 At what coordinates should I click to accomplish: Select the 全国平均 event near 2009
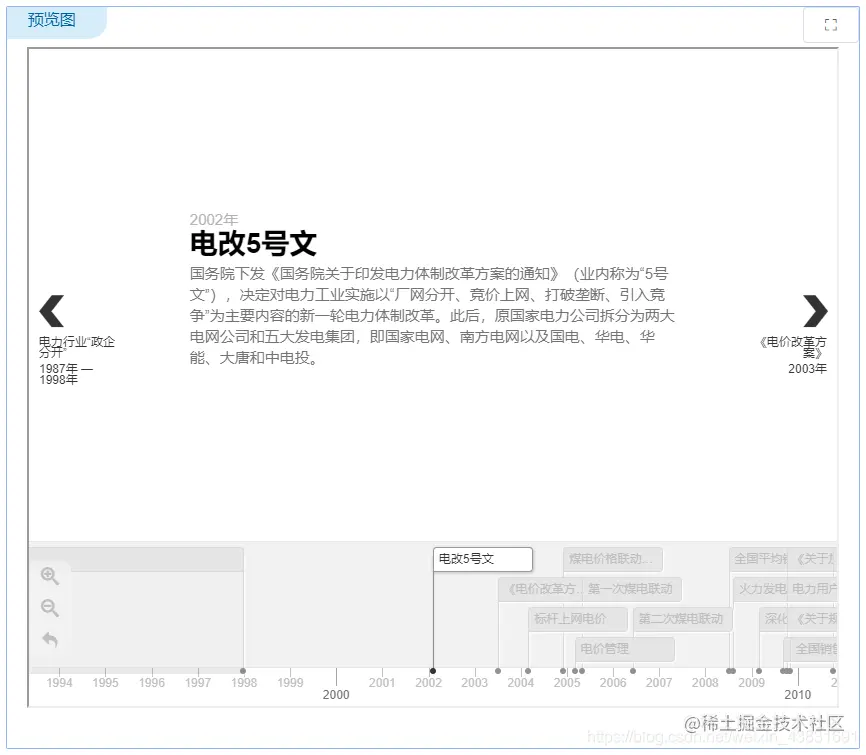[757, 559]
